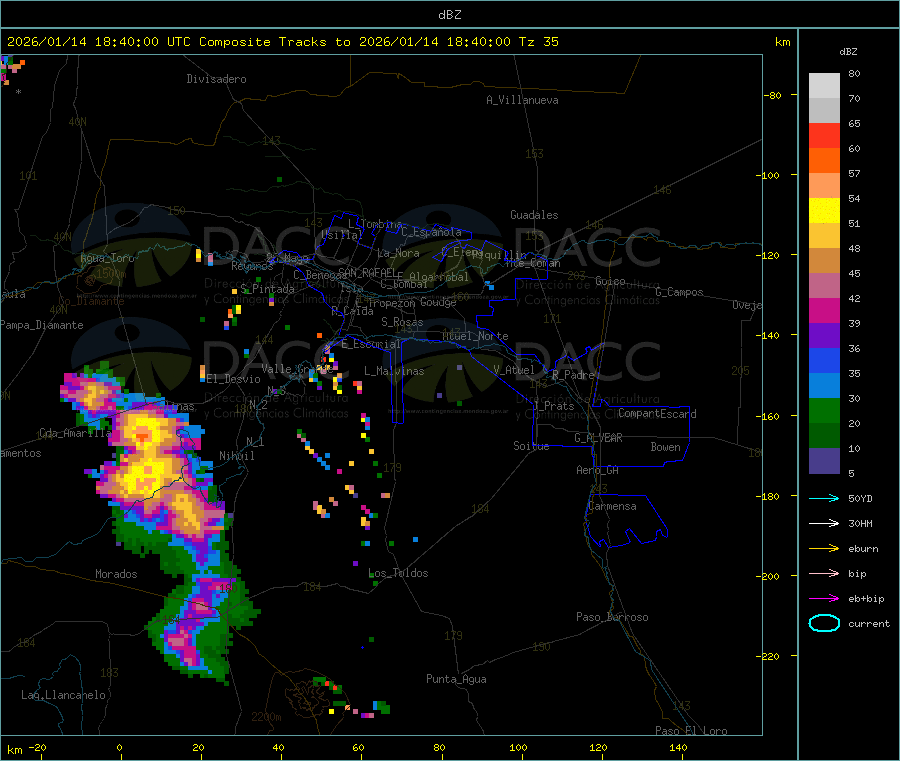
Task: Click the Soitue map label
Action: (x=531, y=446)
